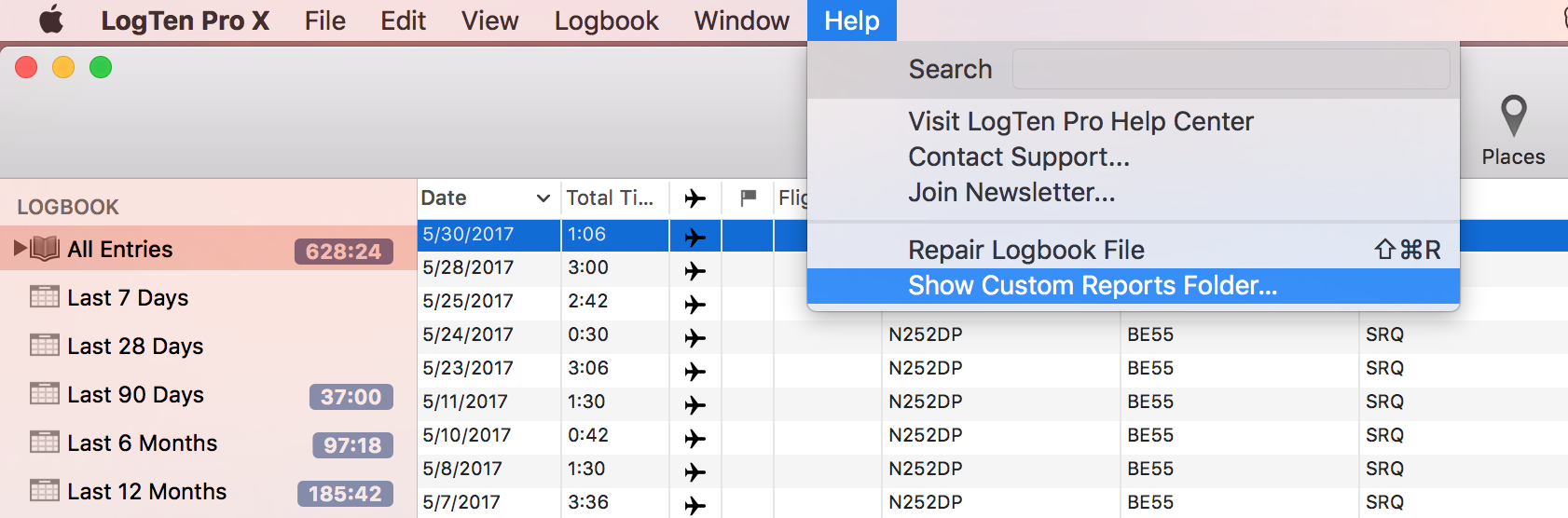This screenshot has height=518, width=1568.
Task: Click airplane icon in the 5/10/2017 row
Action: click(x=695, y=439)
